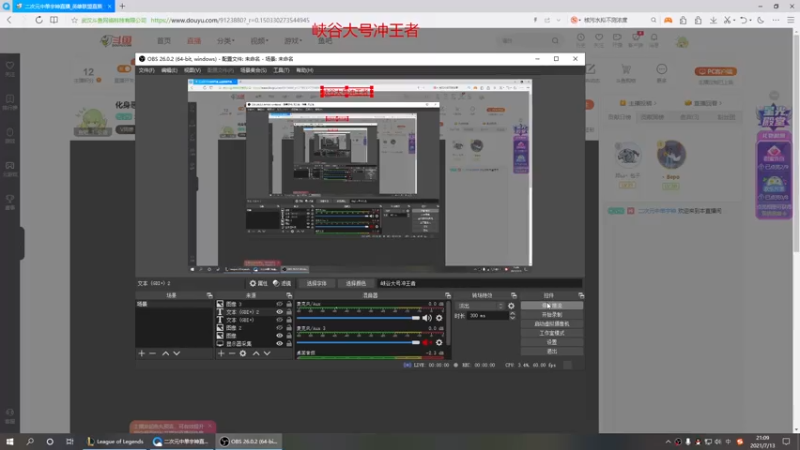Open browser reading mode book icon
The height and width of the screenshot is (450, 800).
(x=54, y=20)
